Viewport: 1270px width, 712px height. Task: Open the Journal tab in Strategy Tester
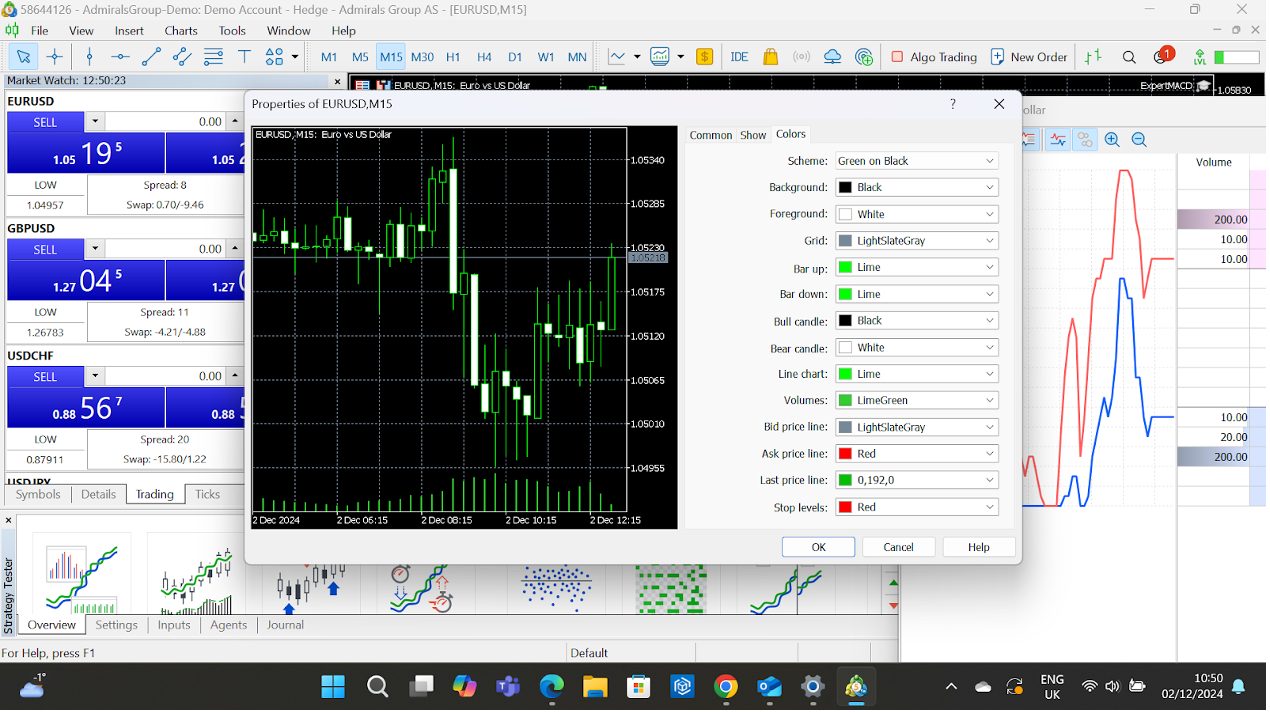285,625
